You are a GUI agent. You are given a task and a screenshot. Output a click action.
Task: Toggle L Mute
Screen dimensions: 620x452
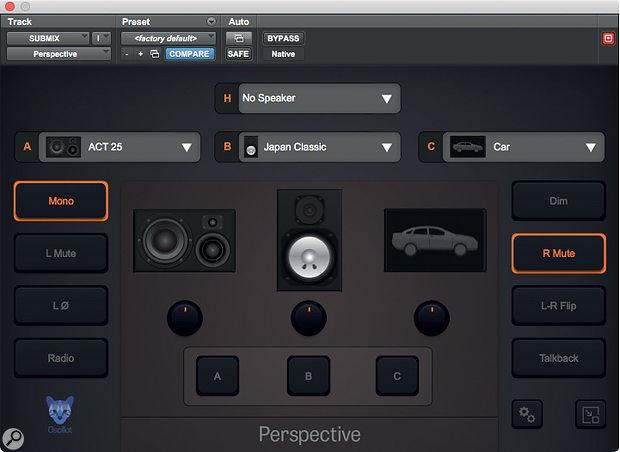tap(61, 253)
